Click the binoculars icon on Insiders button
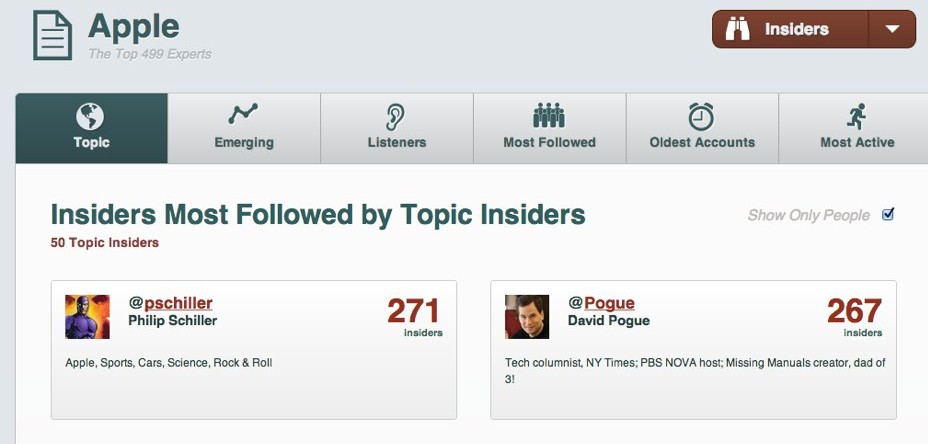This screenshot has height=444, width=928. (738, 29)
